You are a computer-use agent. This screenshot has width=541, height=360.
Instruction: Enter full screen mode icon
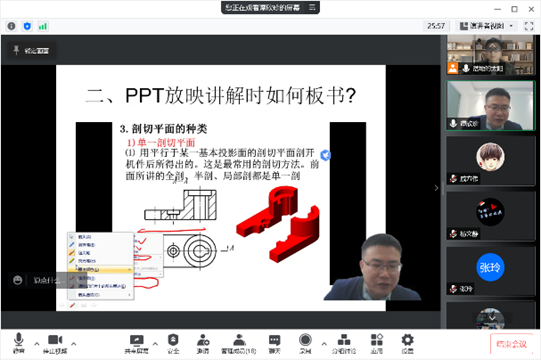coord(529,26)
